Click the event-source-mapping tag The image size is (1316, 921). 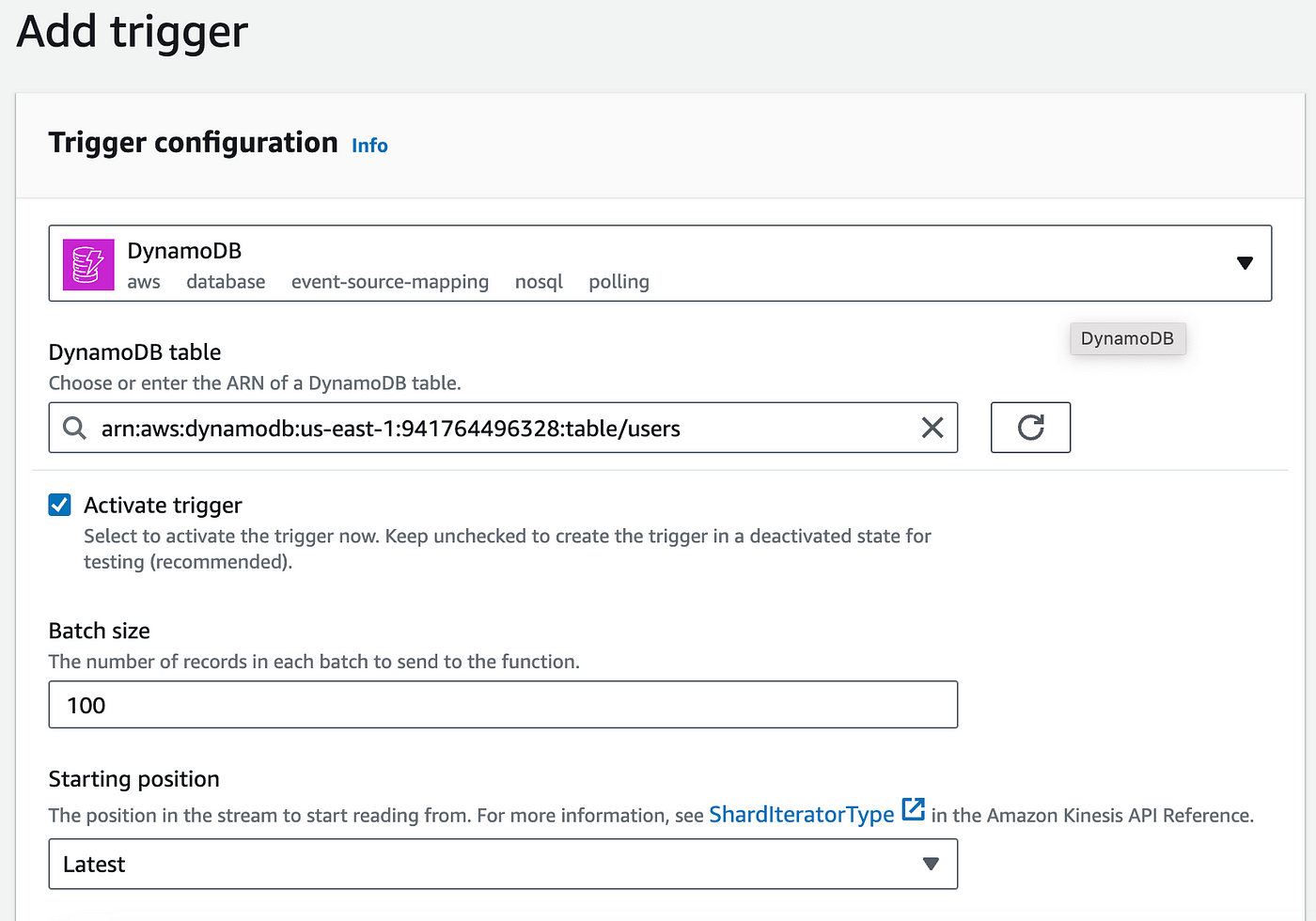pyautogui.click(x=389, y=281)
